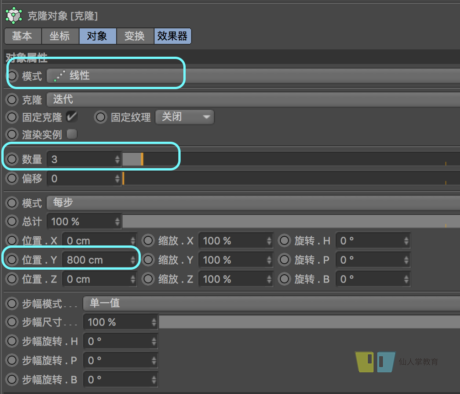Screen dimensions: 460x394
Task: Toggle the keyframe circle beside 固定克隆
Action: (12, 117)
